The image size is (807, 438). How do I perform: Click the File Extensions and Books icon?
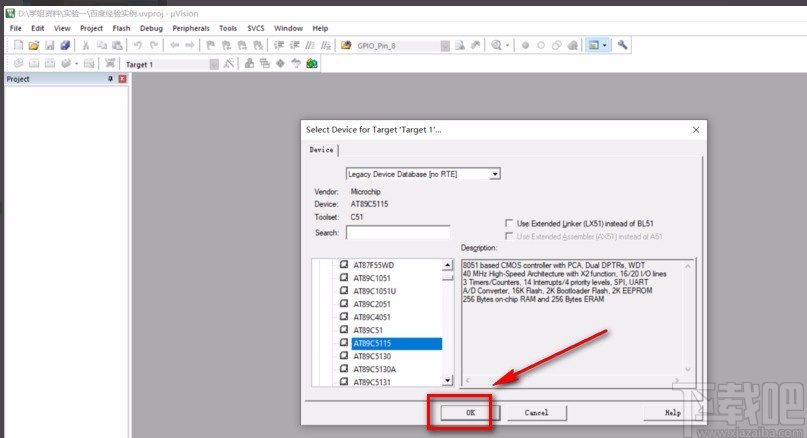249,64
